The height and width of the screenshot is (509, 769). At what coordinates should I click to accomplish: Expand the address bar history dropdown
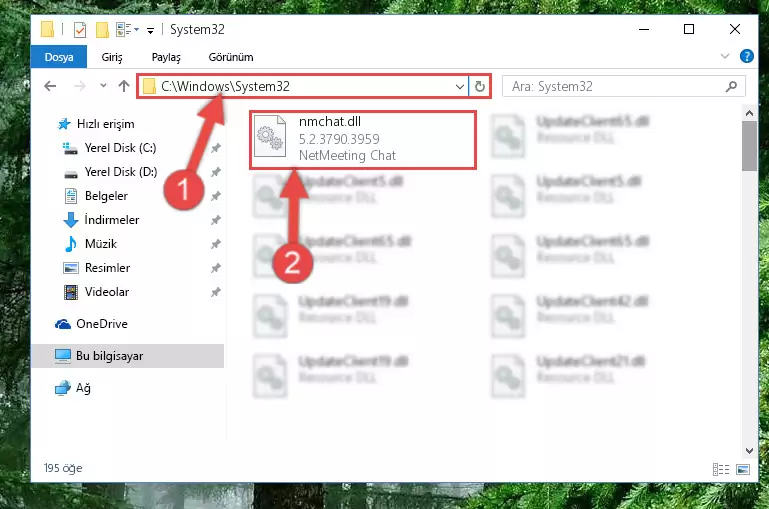[460, 87]
